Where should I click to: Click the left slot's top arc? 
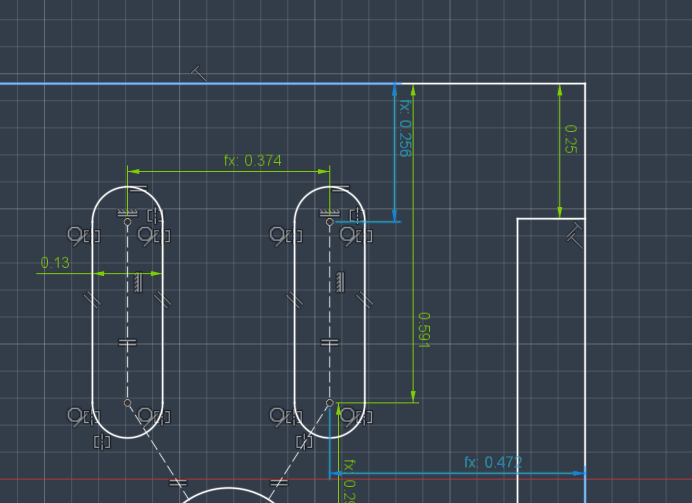pos(128,187)
